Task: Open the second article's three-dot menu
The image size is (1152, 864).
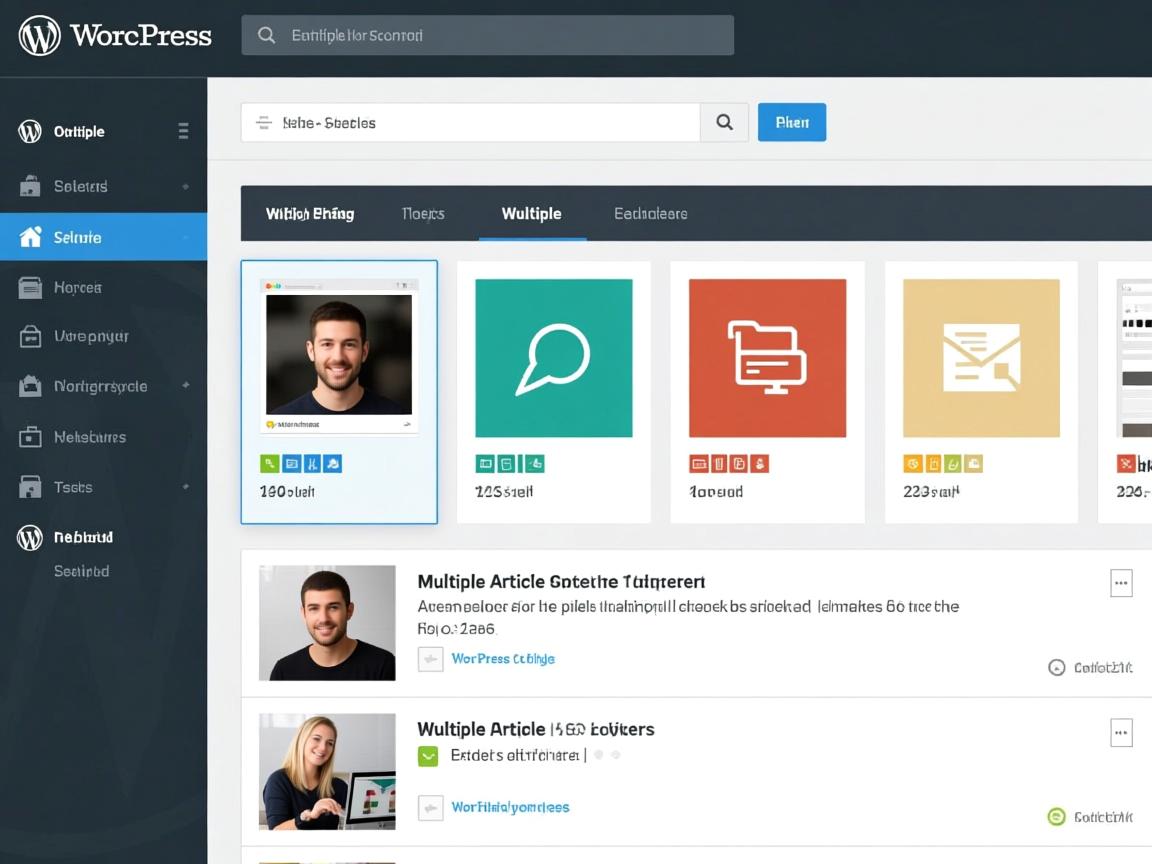Action: tap(1121, 732)
